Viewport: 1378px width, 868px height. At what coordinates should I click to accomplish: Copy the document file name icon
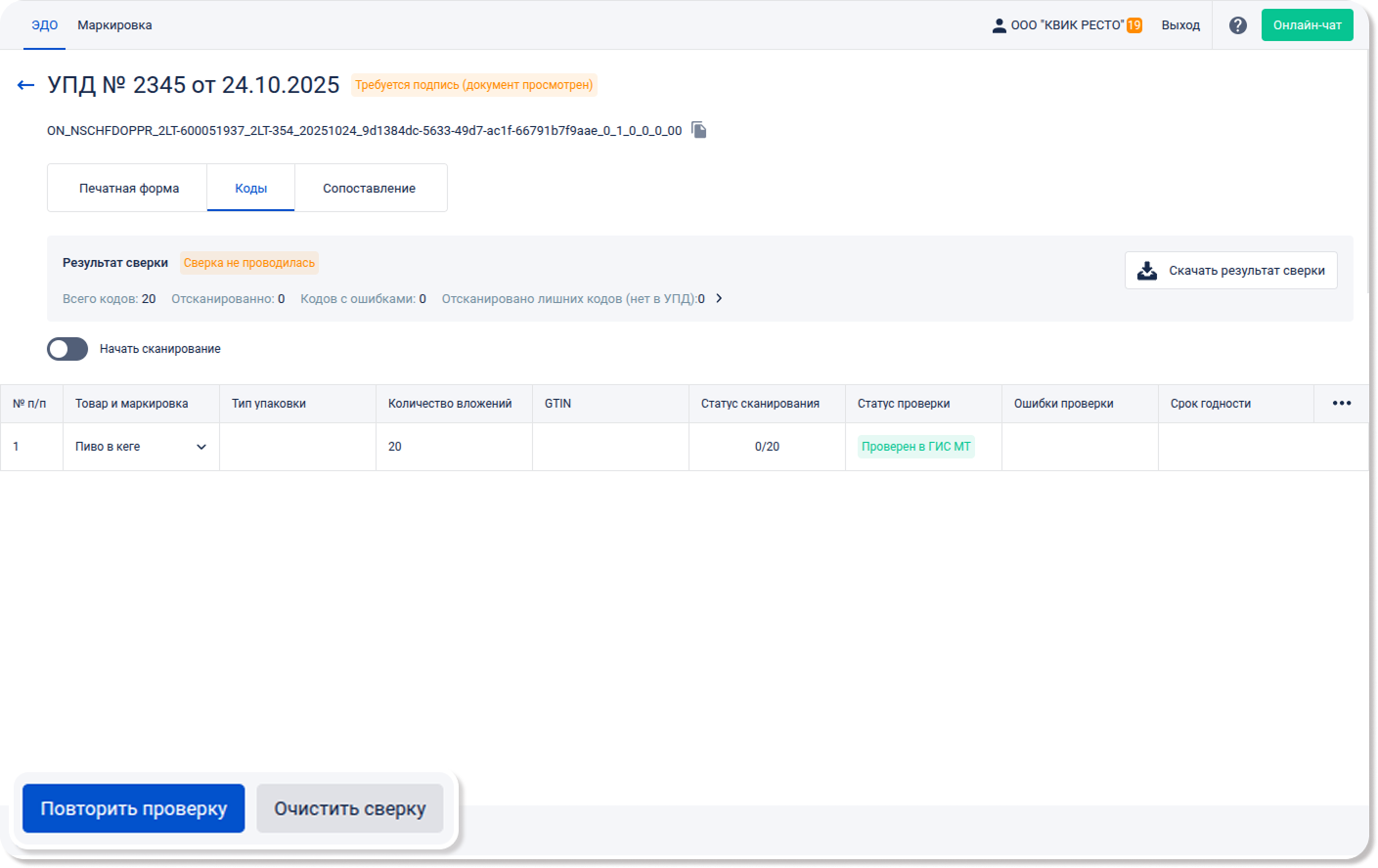click(x=699, y=130)
